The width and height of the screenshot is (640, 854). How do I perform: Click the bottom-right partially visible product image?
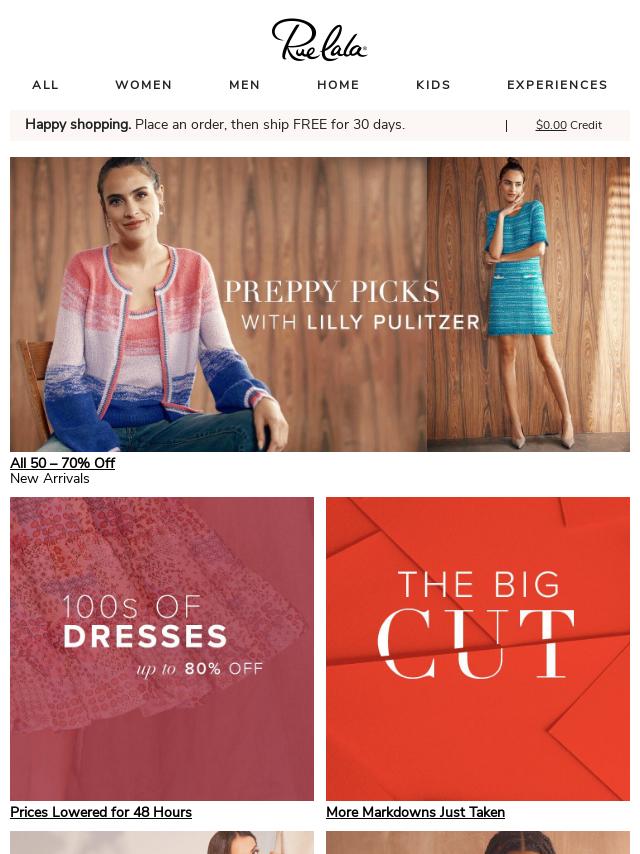[x=478, y=843]
